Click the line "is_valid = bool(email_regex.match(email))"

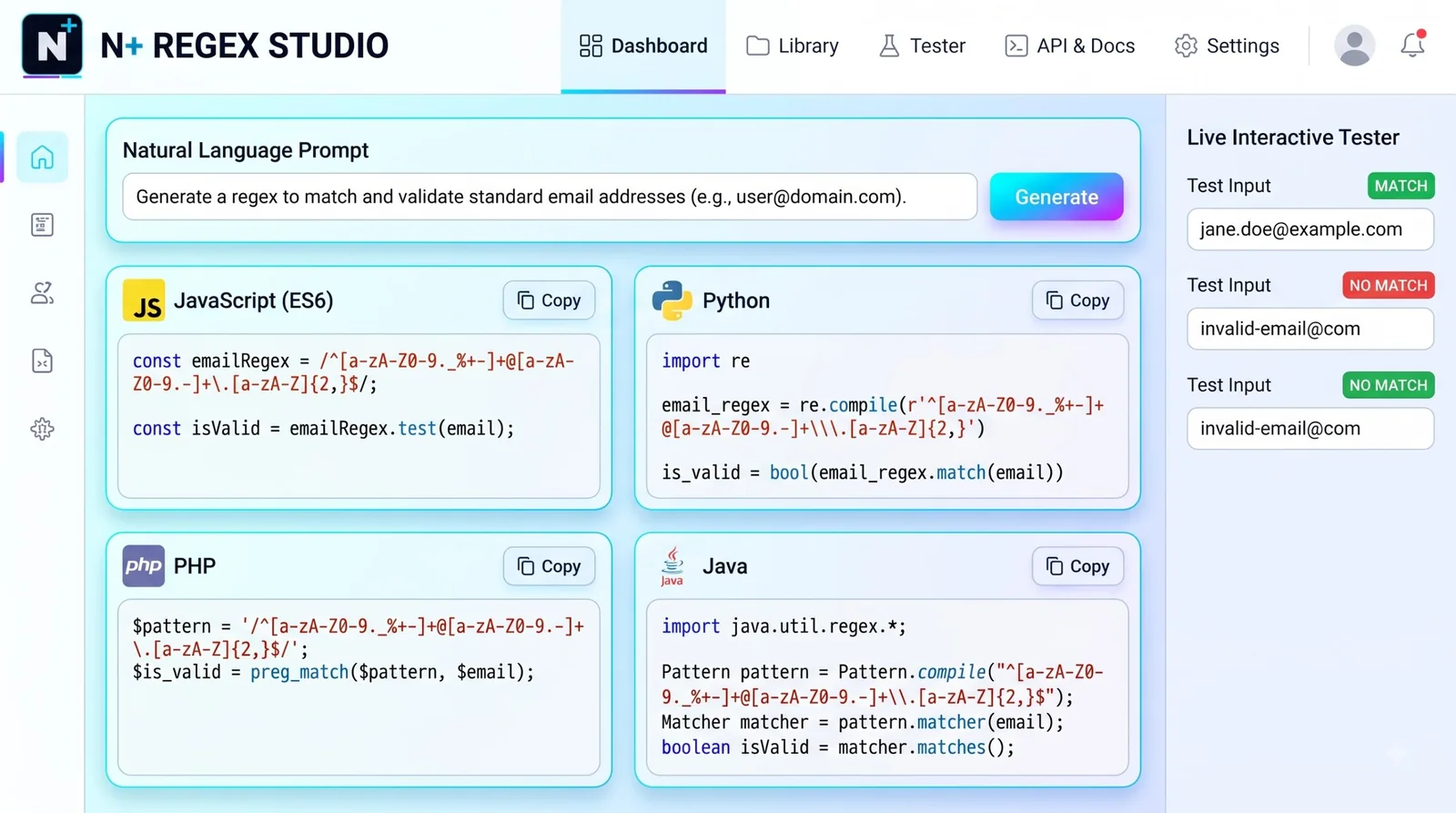pyautogui.click(x=862, y=473)
